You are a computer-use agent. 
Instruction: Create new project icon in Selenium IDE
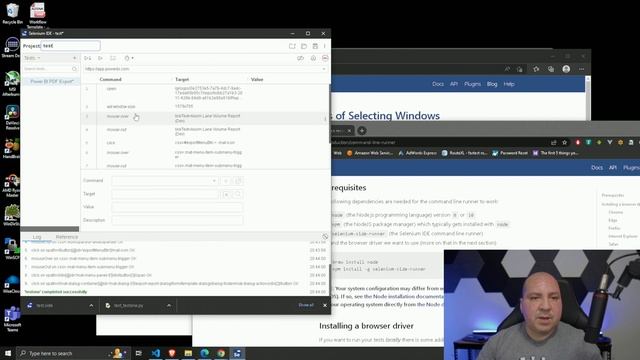click(292, 46)
